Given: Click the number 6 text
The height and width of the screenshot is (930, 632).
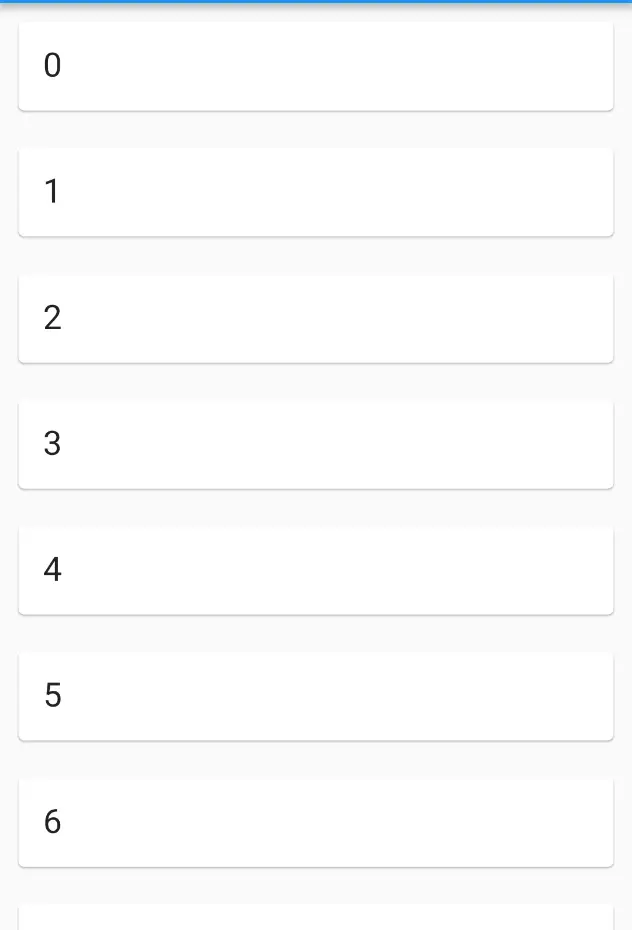Looking at the screenshot, I should [x=52, y=821].
